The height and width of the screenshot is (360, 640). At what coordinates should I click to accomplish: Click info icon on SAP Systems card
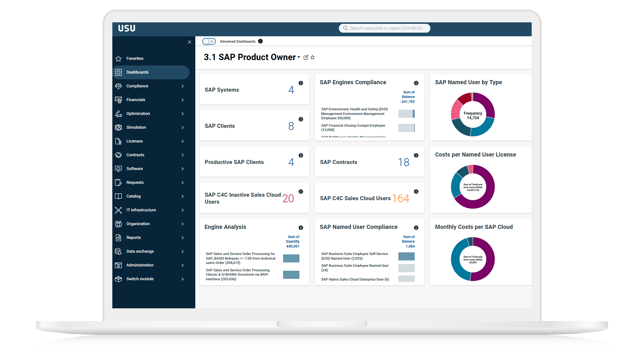click(x=301, y=83)
